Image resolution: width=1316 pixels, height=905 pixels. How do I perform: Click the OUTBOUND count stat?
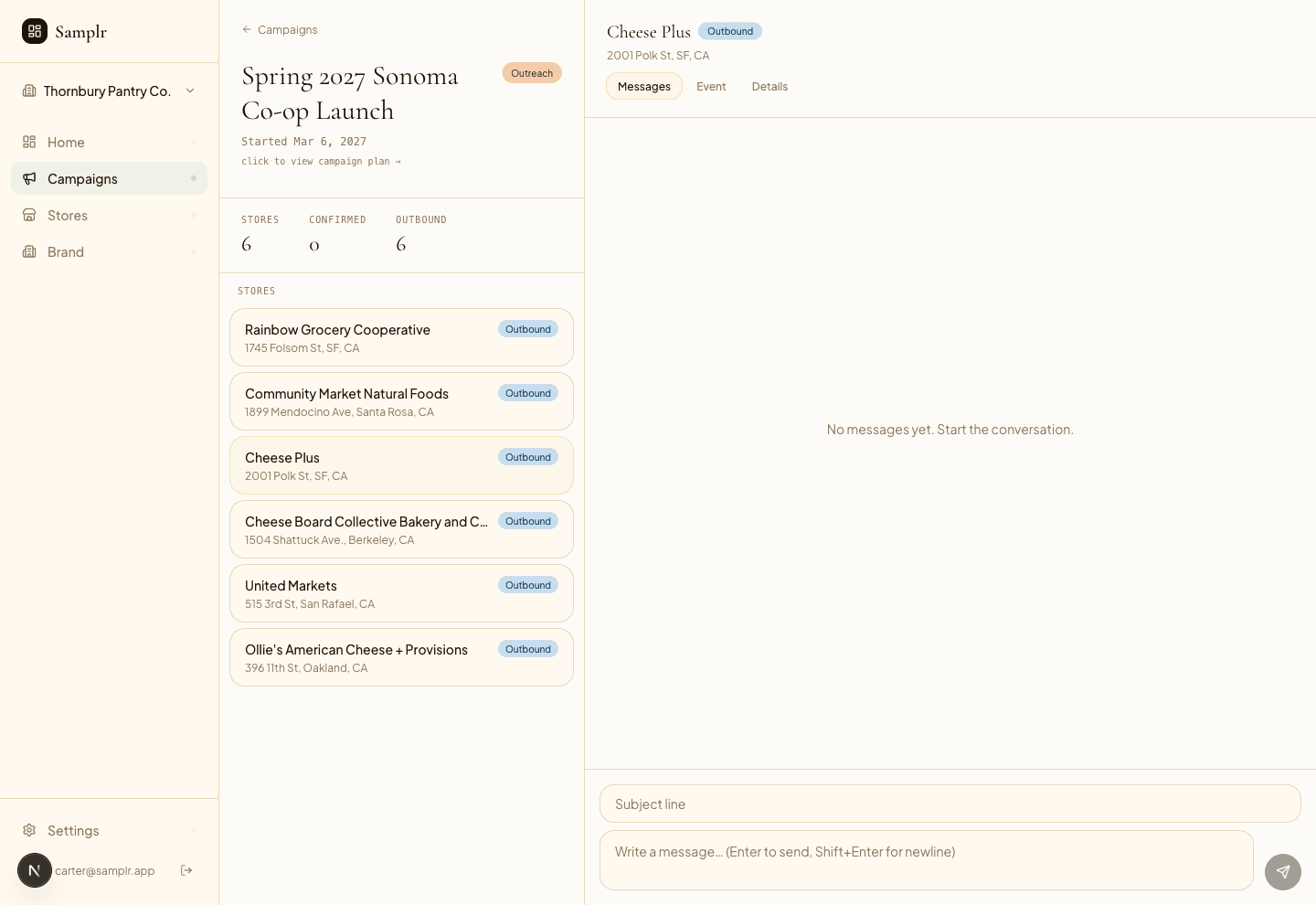[421, 234]
